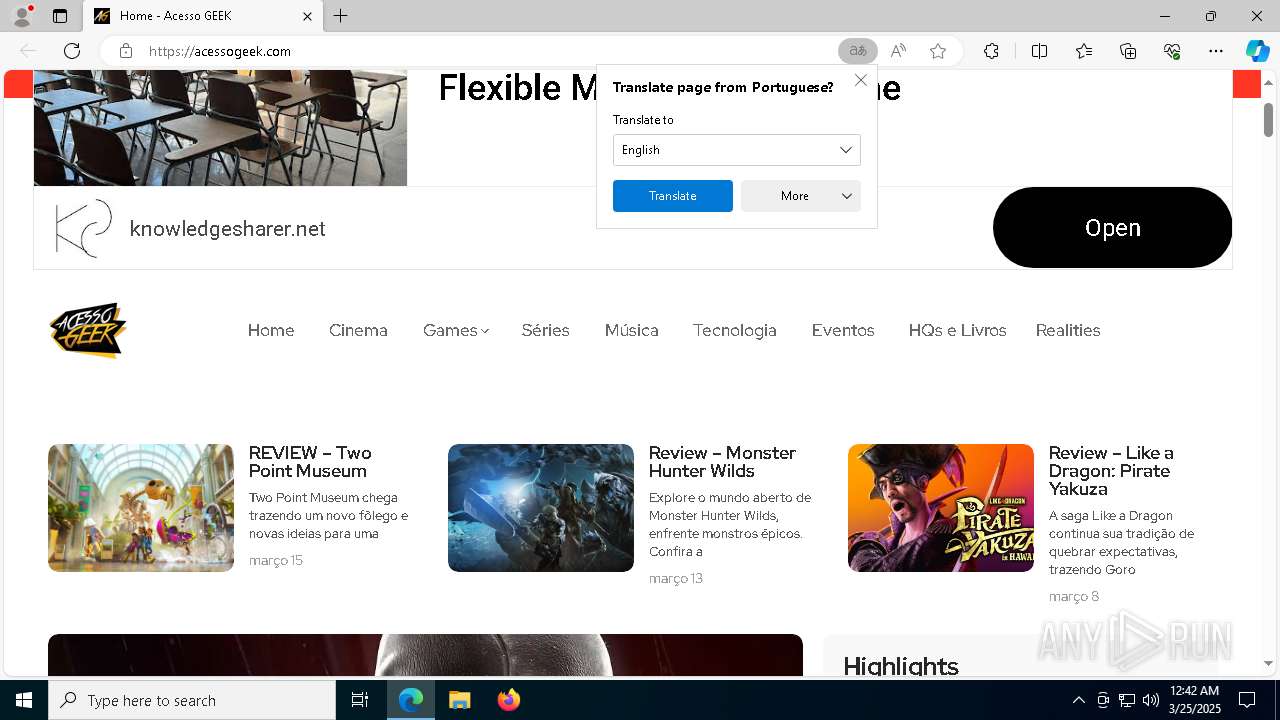Close the translate popup
The height and width of the screenshot is (720, 1280).
[861, 80]
